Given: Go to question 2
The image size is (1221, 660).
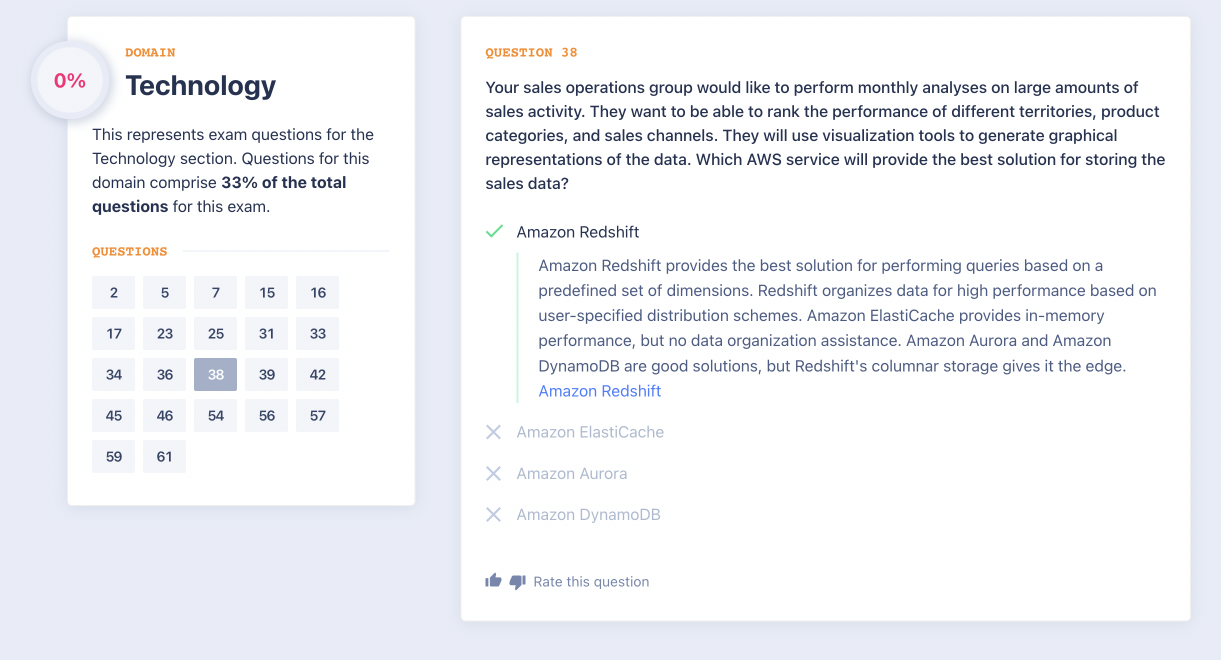Looking at the screenshot, I should pyautogui.click(x=114, y=293).
